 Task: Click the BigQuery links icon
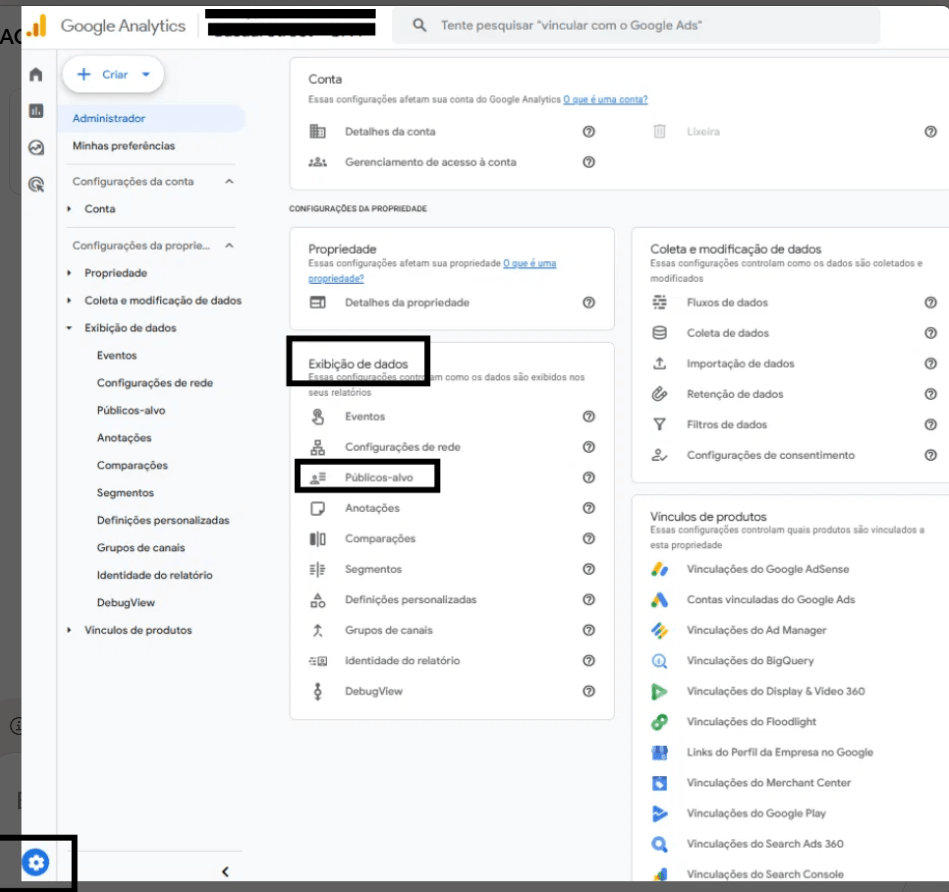659,661
